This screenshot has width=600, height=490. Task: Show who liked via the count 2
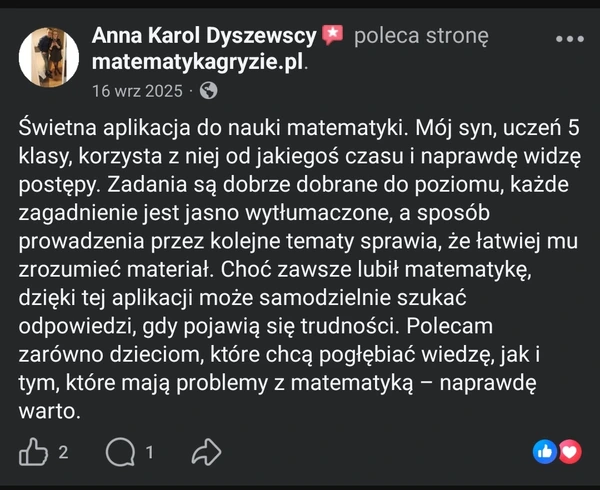coord(63,453)
